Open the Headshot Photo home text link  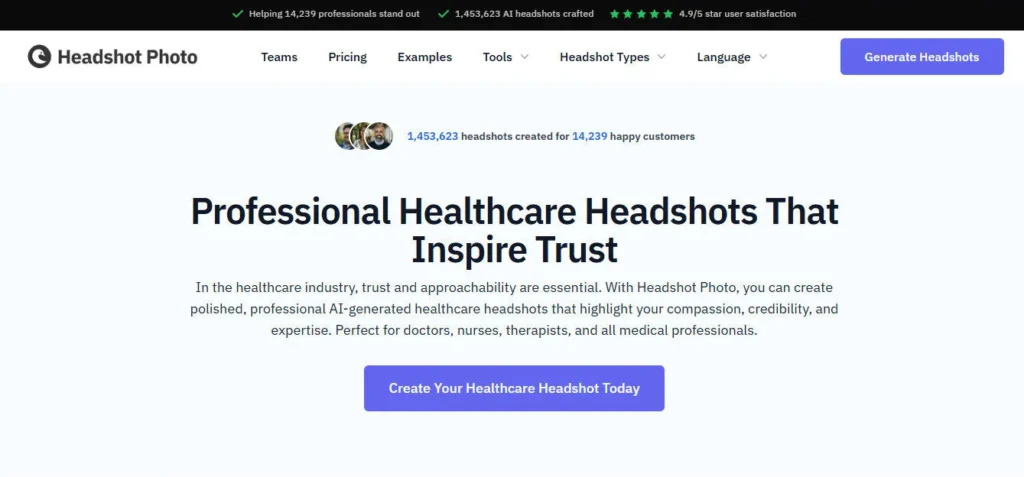point(127,57)
